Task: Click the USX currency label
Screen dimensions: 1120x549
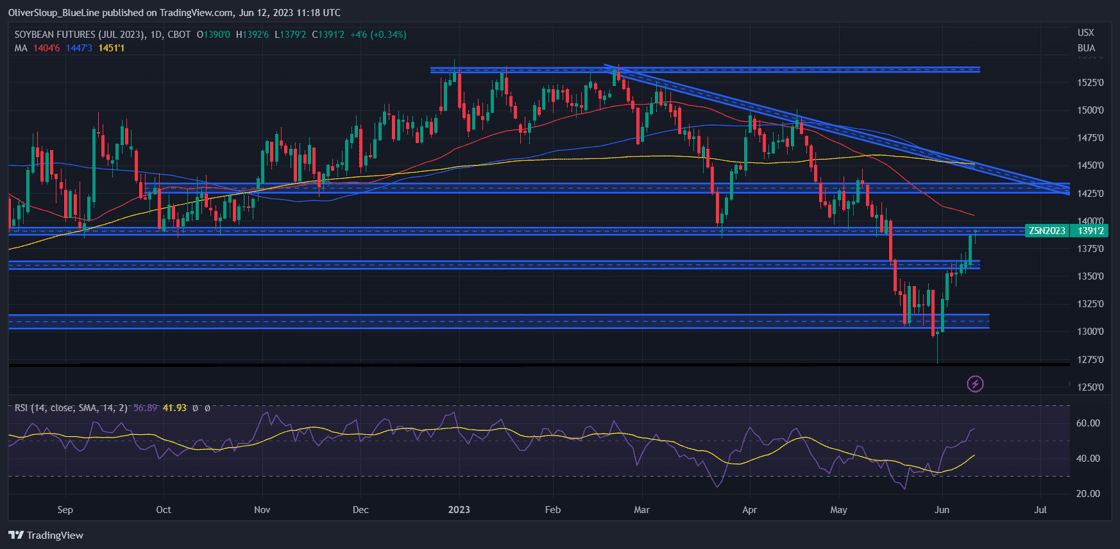Action: (x=1085, y=34)
